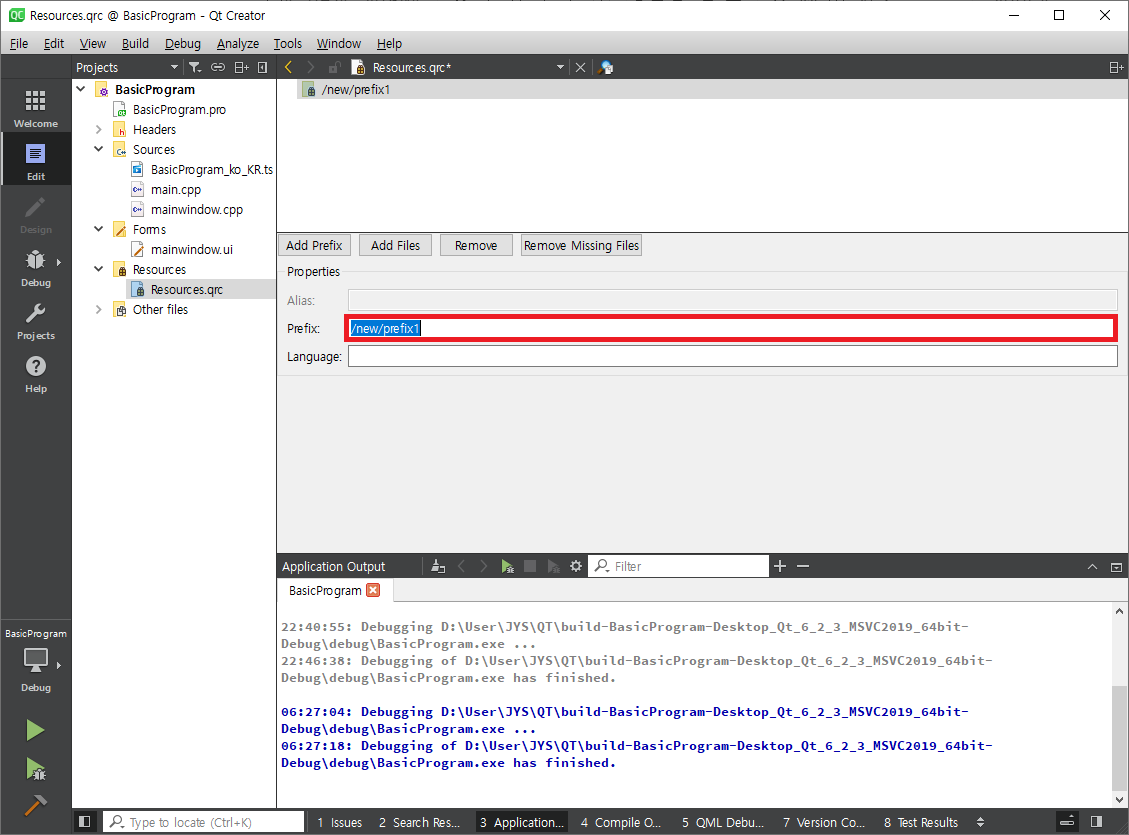
Task: Maximize the Application Output pane
Action: tap(1116, 567)
